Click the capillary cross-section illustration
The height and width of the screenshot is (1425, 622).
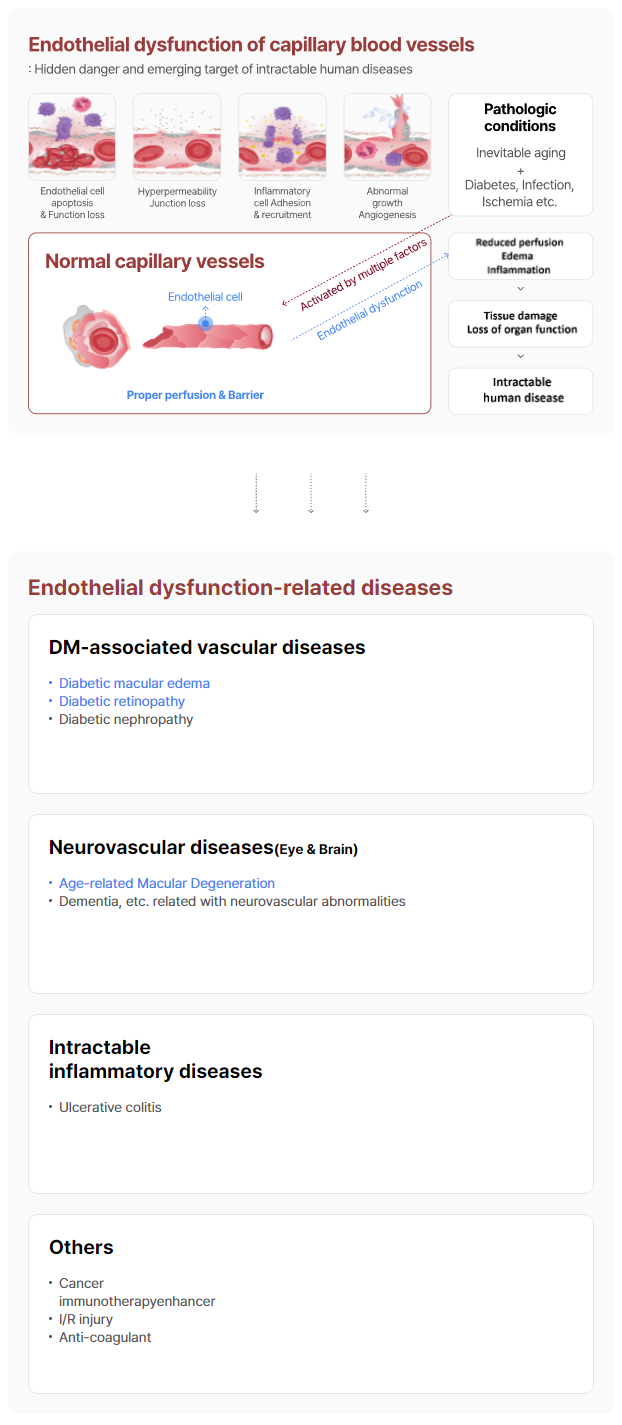(x=96, y=337)
